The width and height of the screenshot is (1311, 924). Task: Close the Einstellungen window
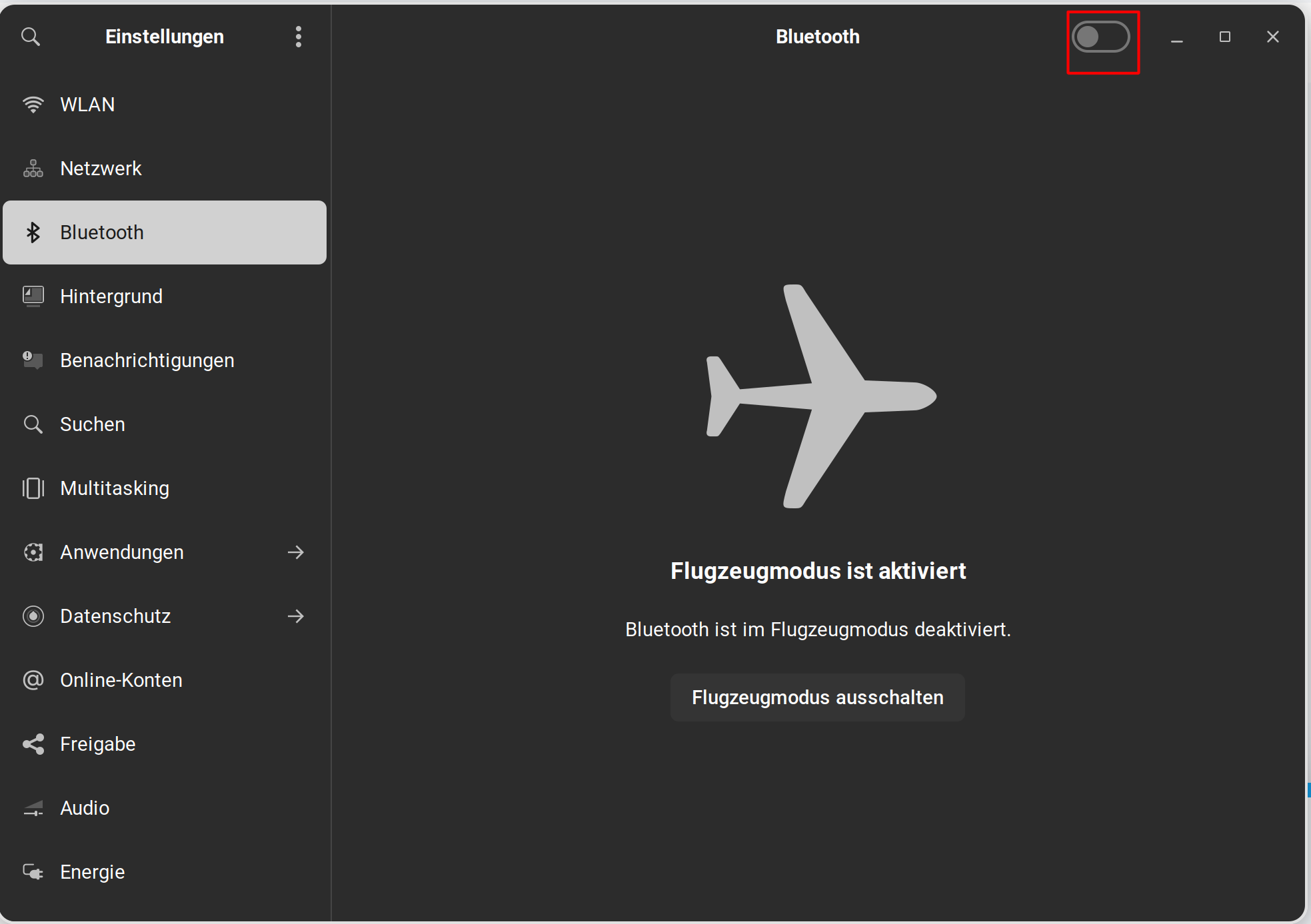point(1273,37)
